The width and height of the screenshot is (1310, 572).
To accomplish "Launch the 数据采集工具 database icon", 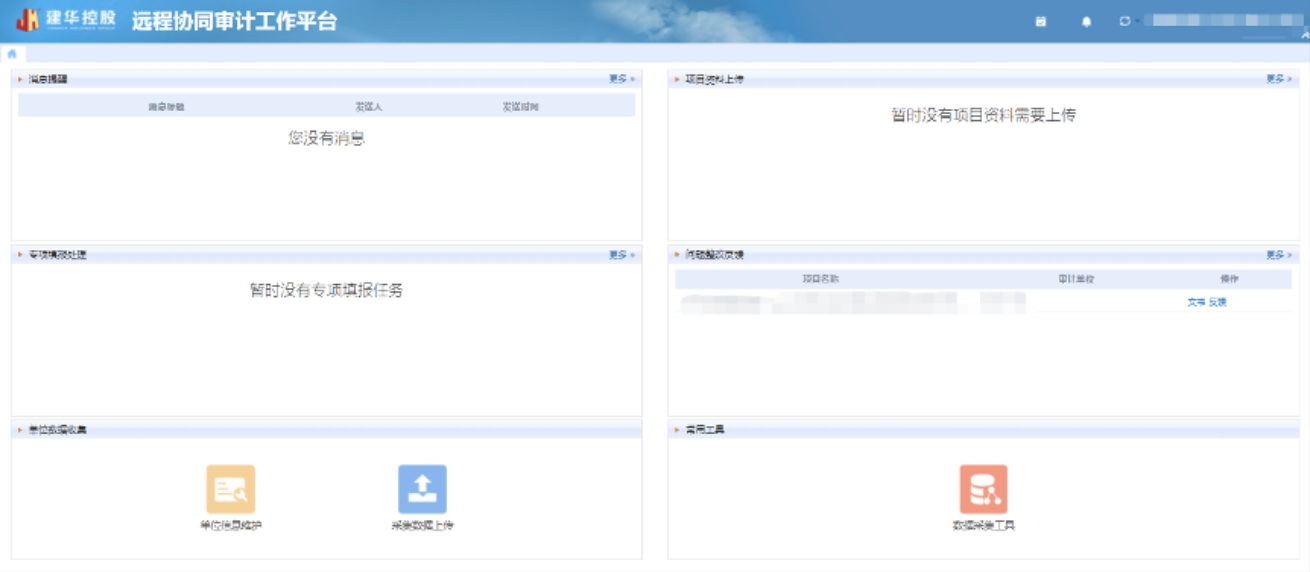I will point(983,489).
